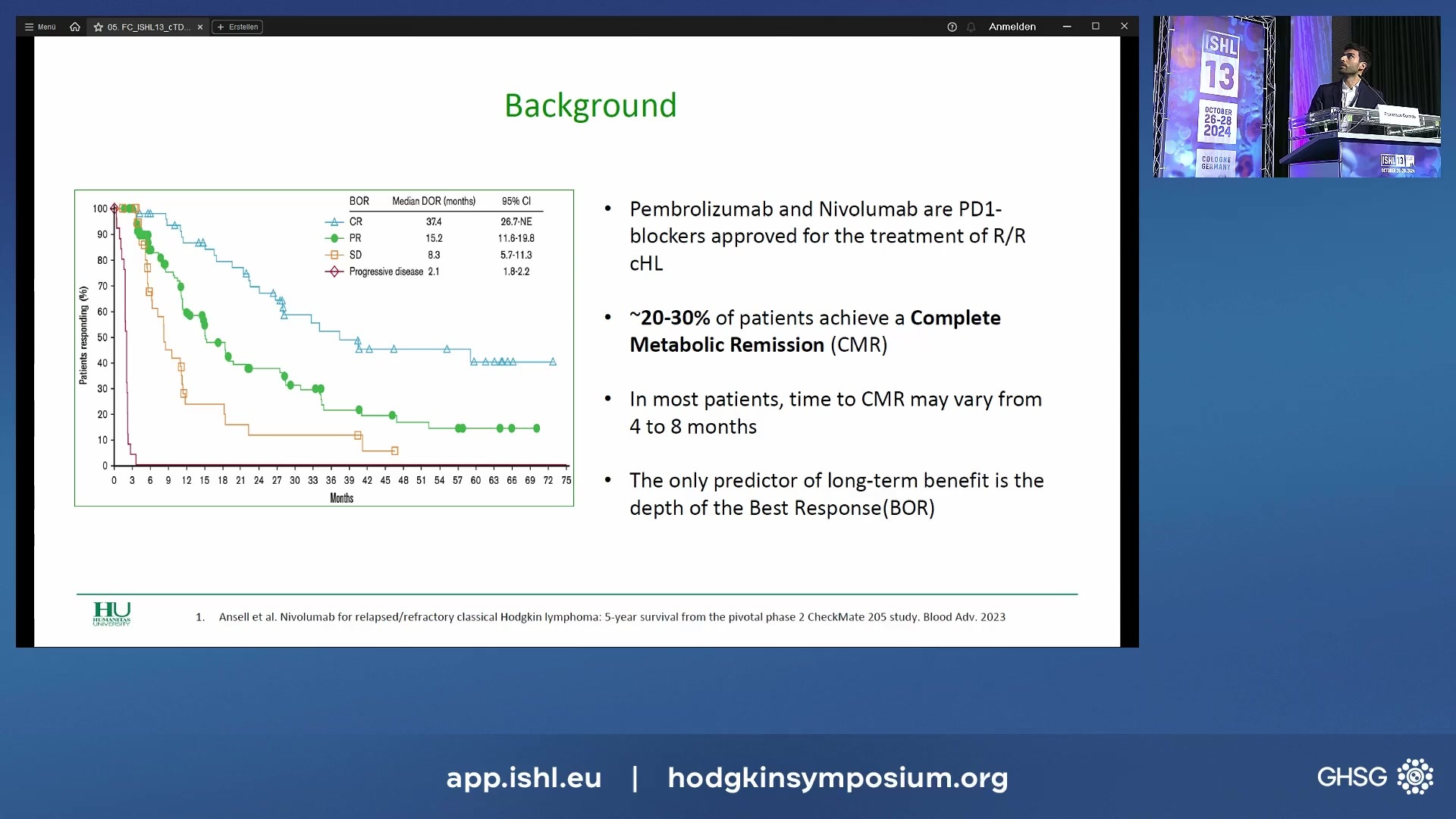Click the Humanitas University logo on the slide
Viewport: 1456px width, 819px height.
point(111,614)
